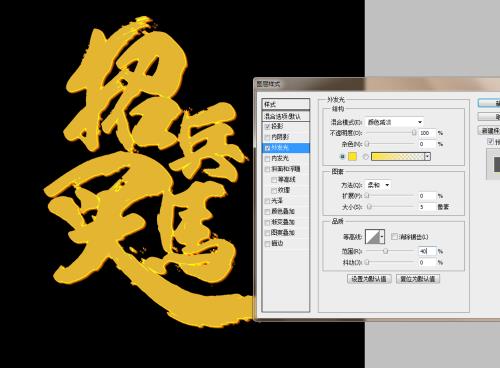Click the 大小 (Size) value field
500x368 pixels.
427,207
